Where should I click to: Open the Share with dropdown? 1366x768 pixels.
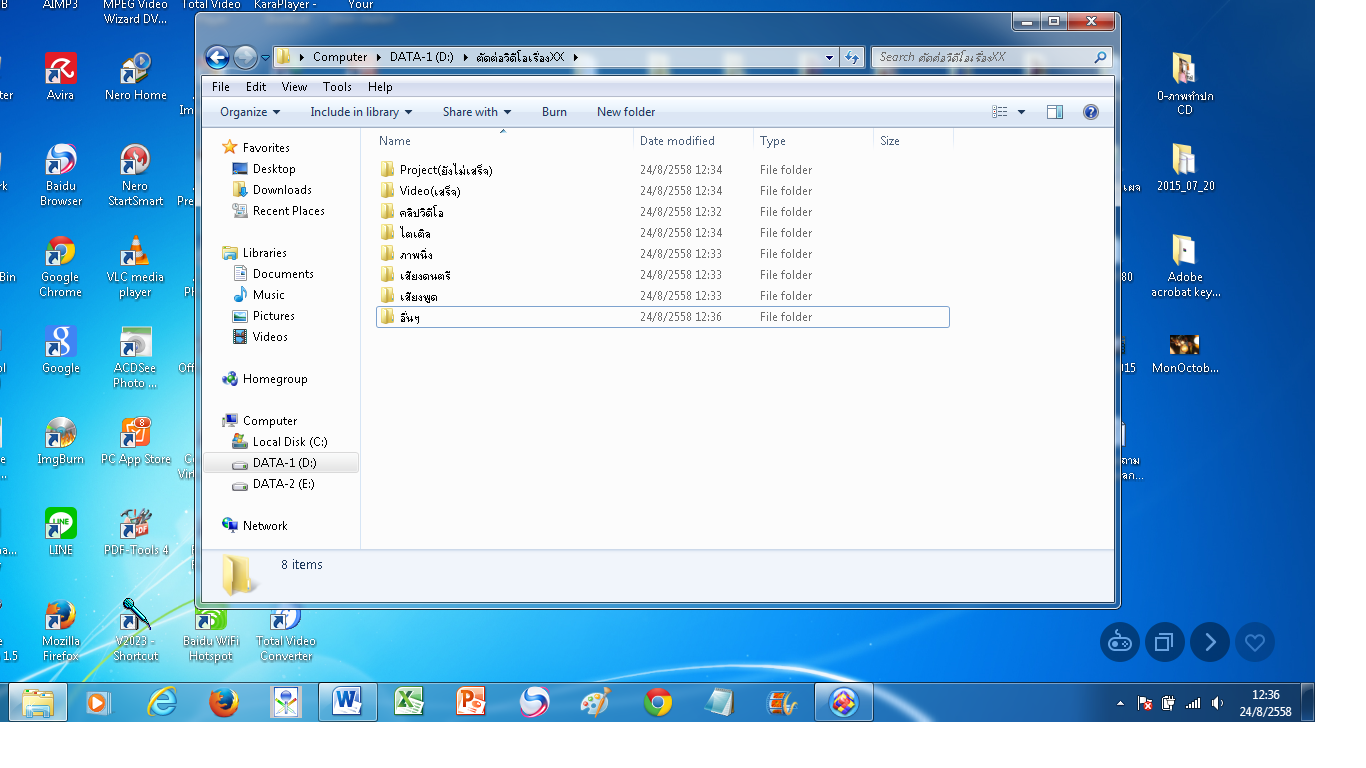tap(476, 112)
